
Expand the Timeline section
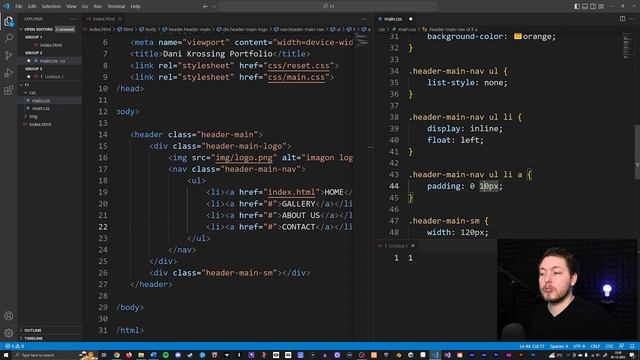tap(33, 338)
